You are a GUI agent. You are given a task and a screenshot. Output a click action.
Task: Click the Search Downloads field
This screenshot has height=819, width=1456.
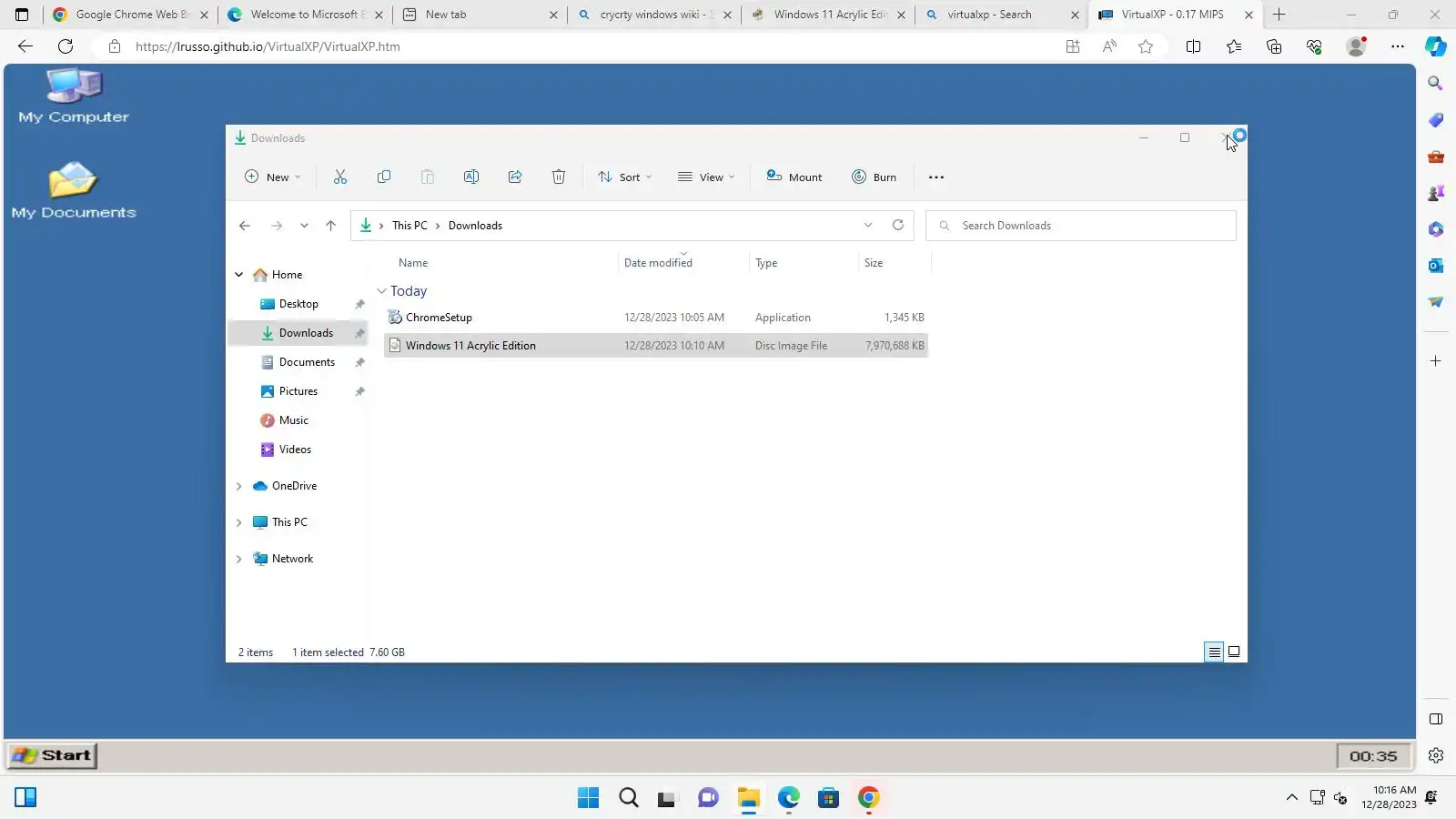point(1081,226)
